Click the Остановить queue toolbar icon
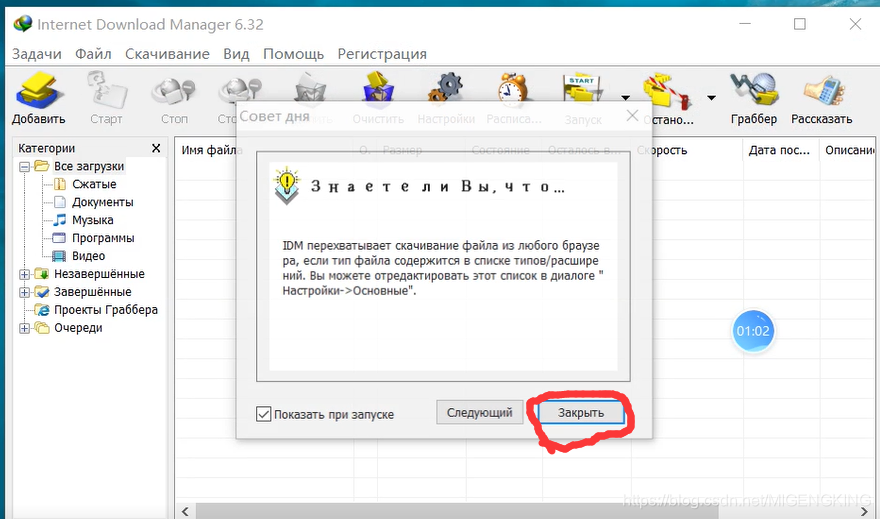 [x=667, y=91]
